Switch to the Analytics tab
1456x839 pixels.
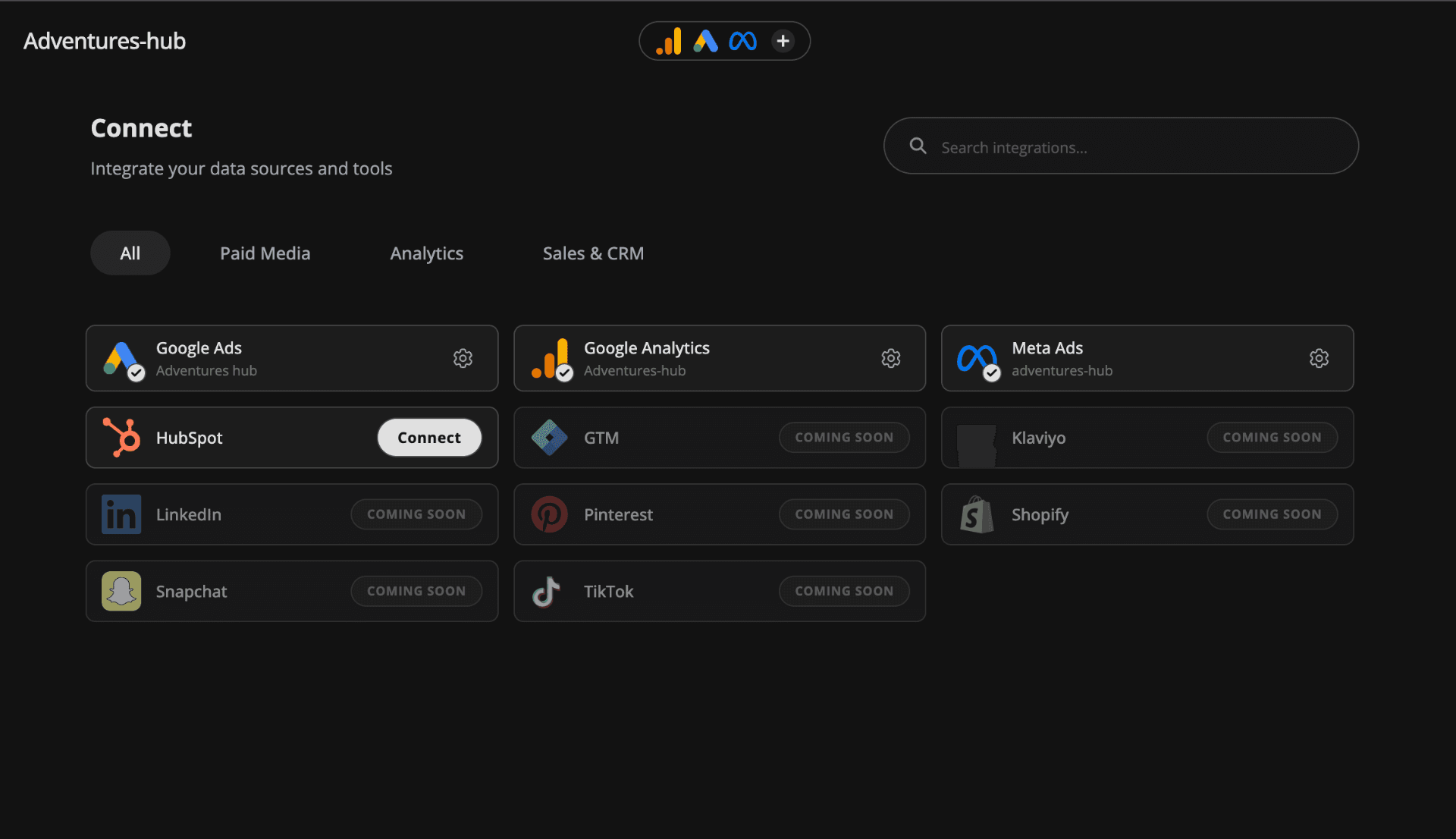tap(427, 253)
